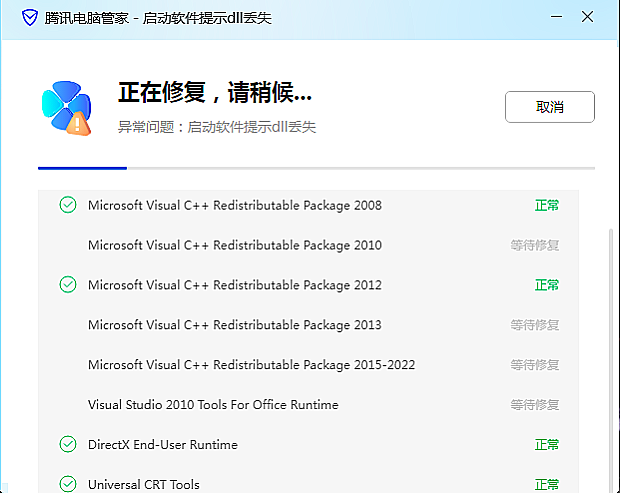Select Microsoft Visual C++ Redistributable Package 2010

pyautogui.click(x=235, y=245)
